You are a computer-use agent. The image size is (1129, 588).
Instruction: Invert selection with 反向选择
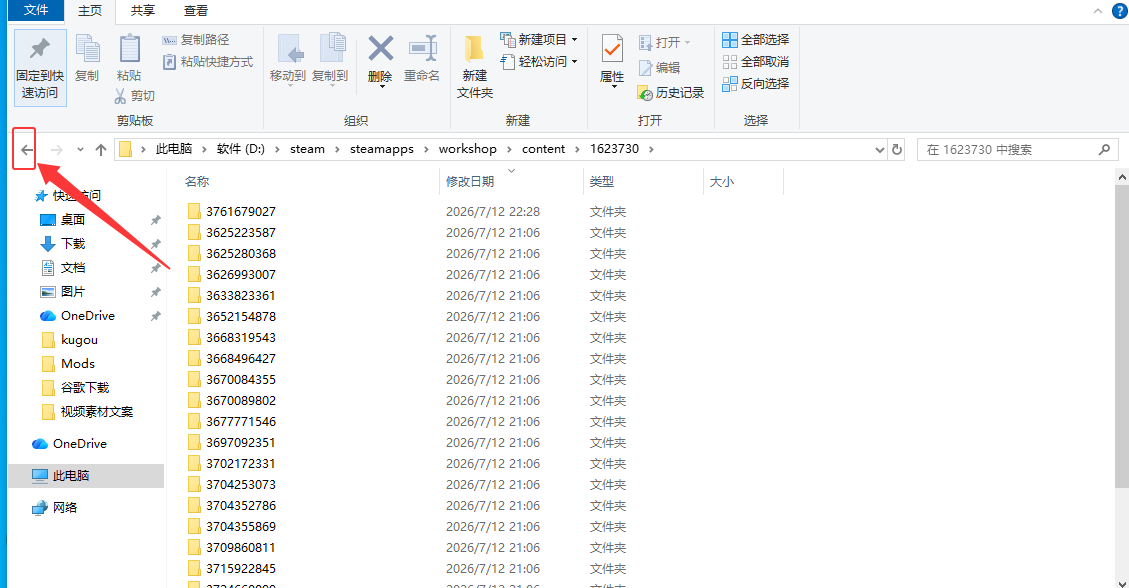(755, 83)
